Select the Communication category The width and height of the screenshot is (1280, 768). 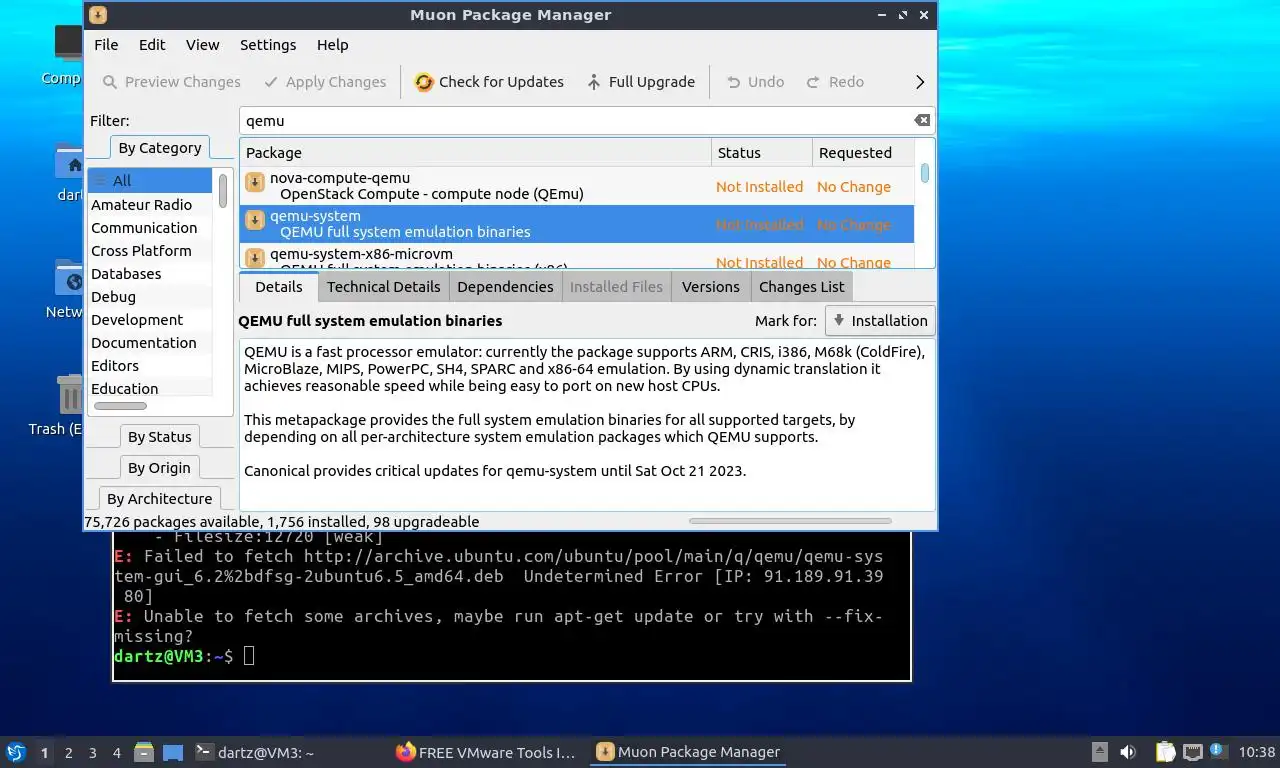click(150, 228)
